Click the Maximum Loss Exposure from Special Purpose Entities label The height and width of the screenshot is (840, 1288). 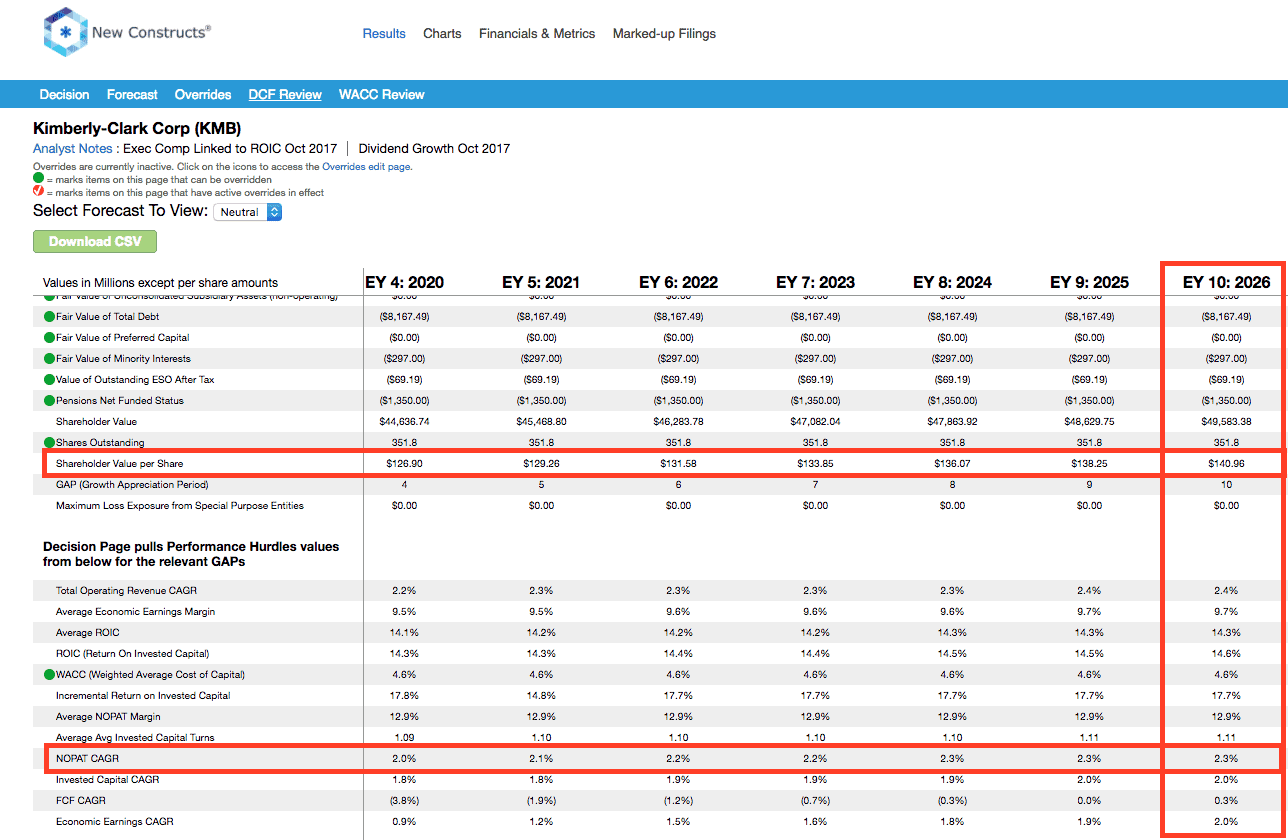pyautogui.click(x=180, y=506)
